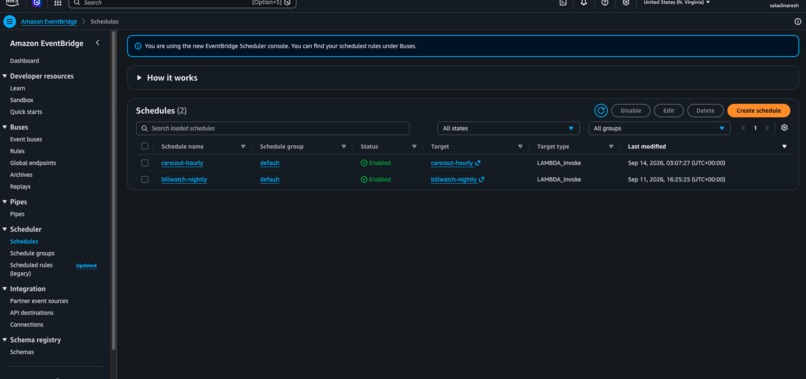Open the help question mark menu
This screenshot has width=806, height=379.
point(604,3)
